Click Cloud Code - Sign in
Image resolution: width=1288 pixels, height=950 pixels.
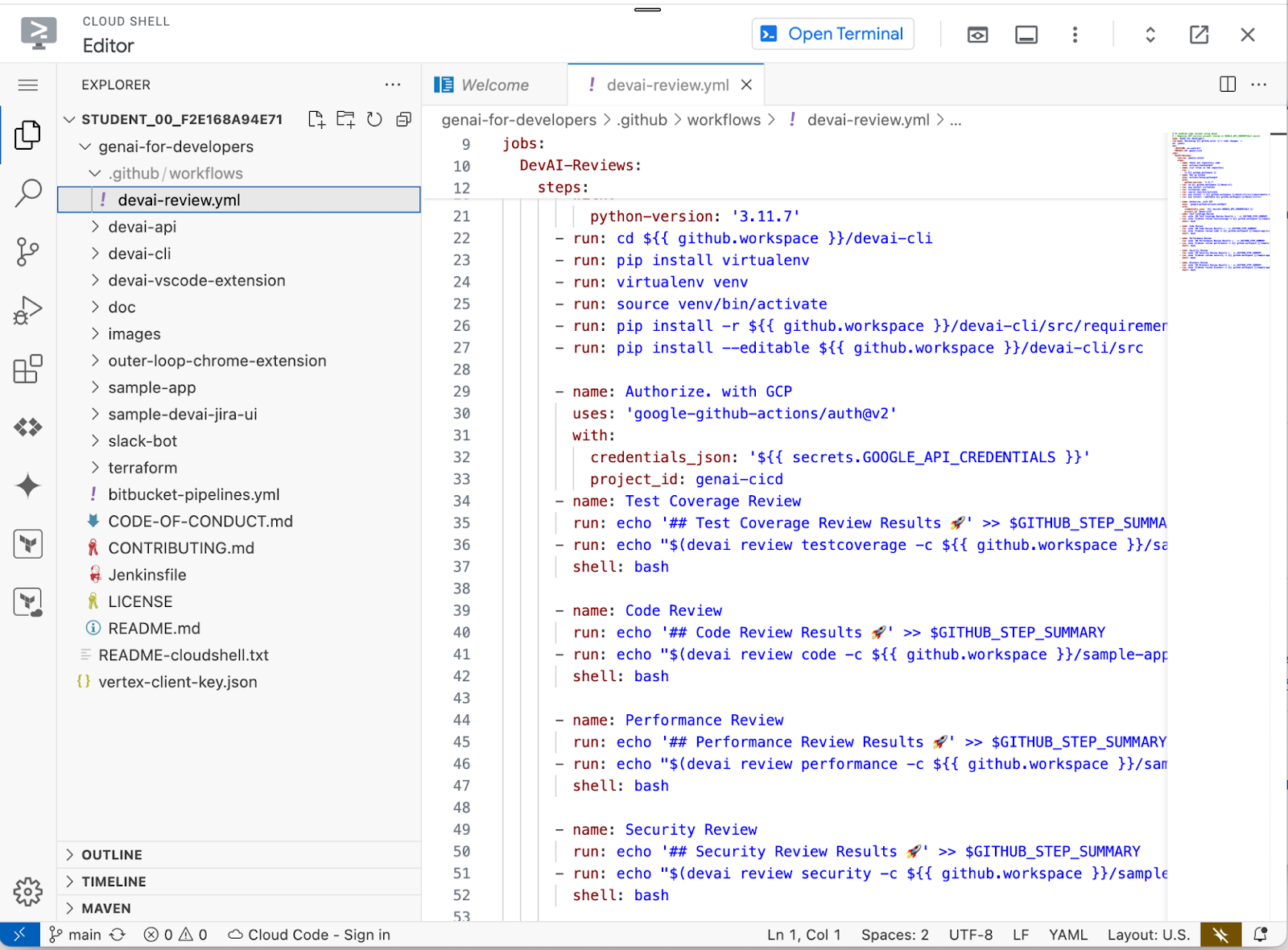tap(309, 935)
